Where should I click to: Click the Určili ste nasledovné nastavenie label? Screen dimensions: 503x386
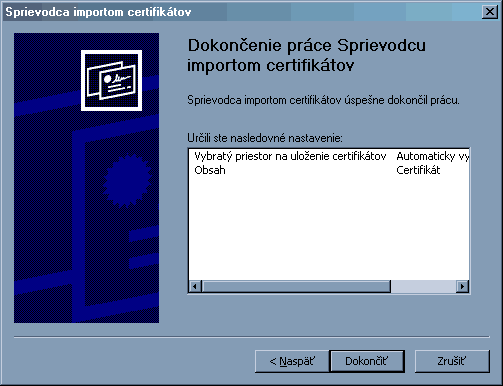click(x=265, y=138)
